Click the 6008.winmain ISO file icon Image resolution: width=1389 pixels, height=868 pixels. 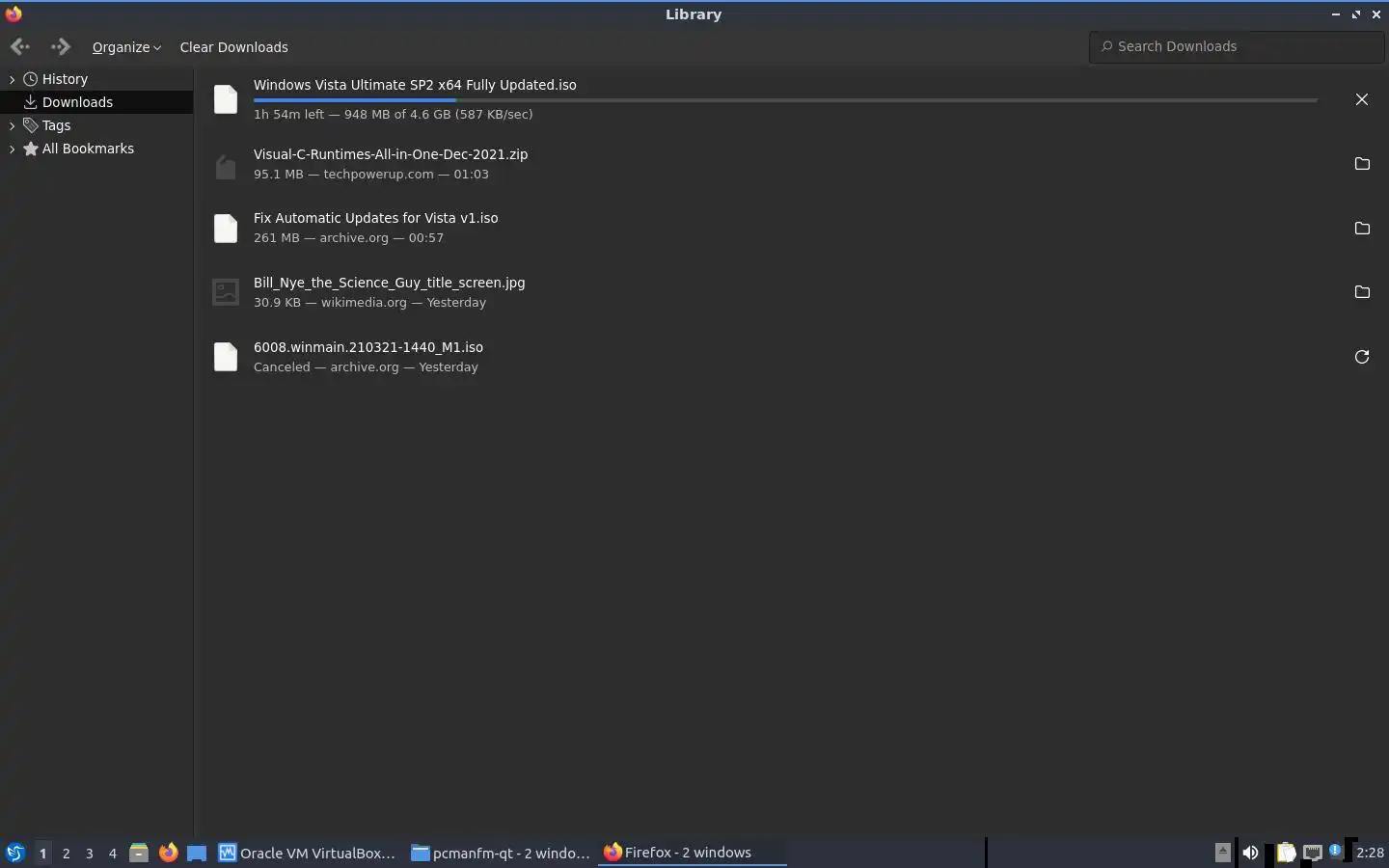(x=225, y=357)
